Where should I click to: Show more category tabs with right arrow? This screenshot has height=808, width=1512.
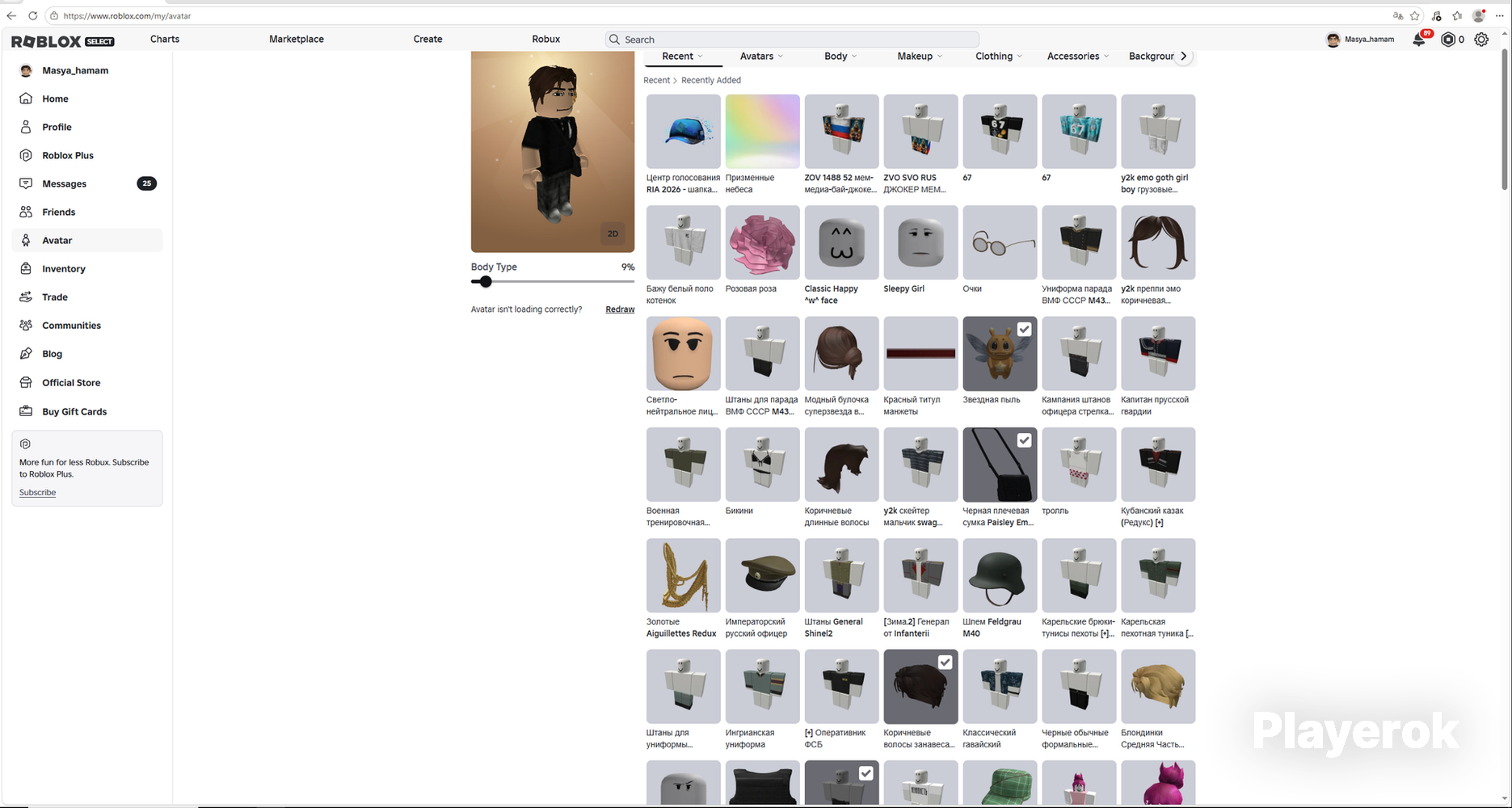point(1184,56)
